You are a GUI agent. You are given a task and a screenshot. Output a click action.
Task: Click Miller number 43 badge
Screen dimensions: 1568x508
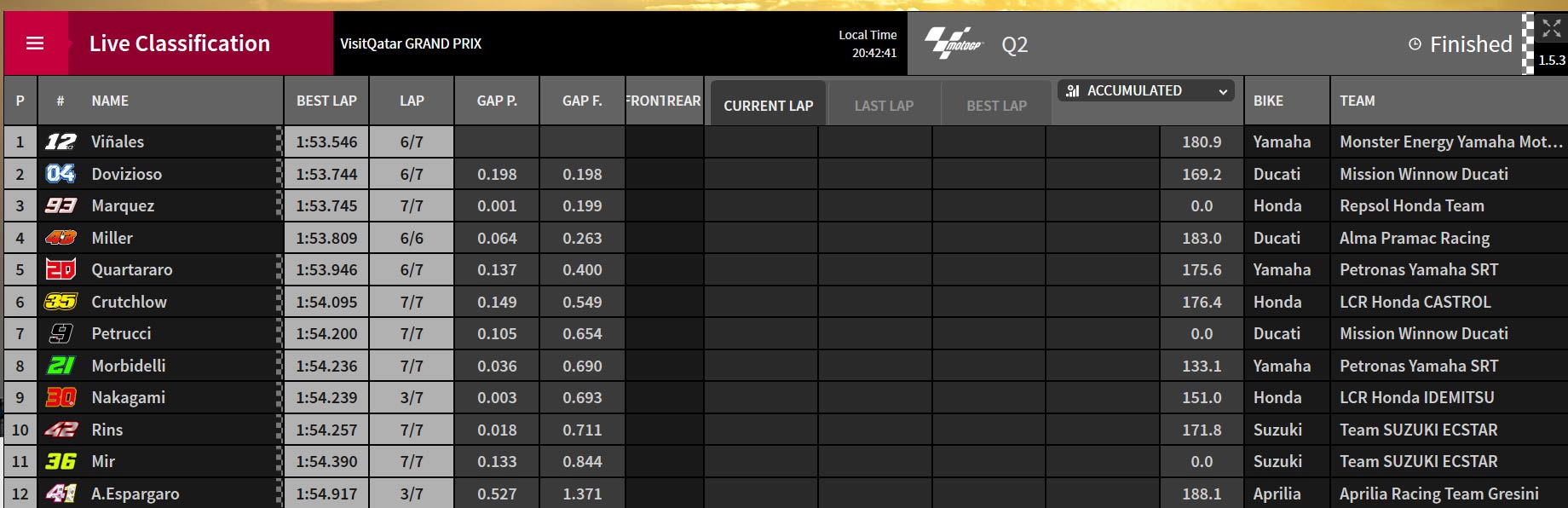(61, 238)
